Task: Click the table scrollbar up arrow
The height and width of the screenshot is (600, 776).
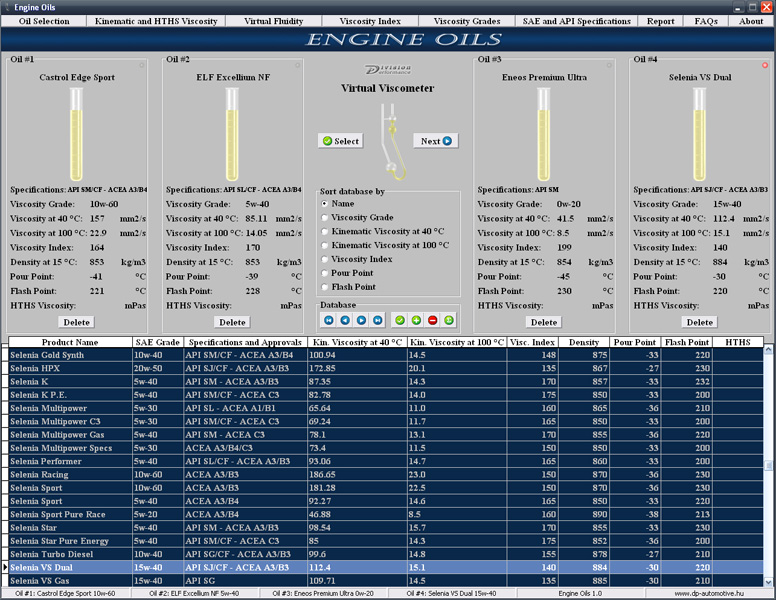Action: tap(769, 350)
